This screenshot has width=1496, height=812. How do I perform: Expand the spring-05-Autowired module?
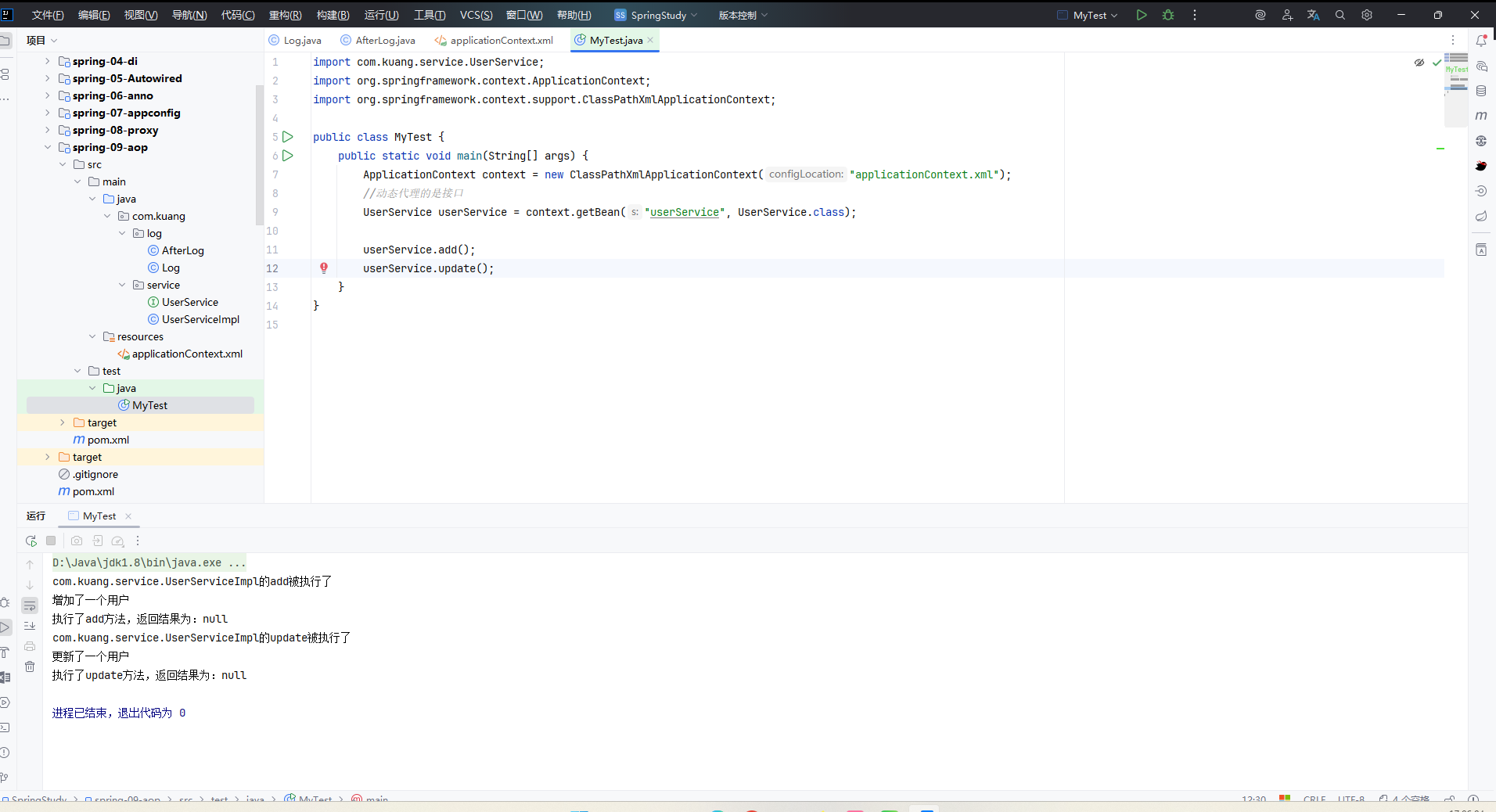coord(48,78)
